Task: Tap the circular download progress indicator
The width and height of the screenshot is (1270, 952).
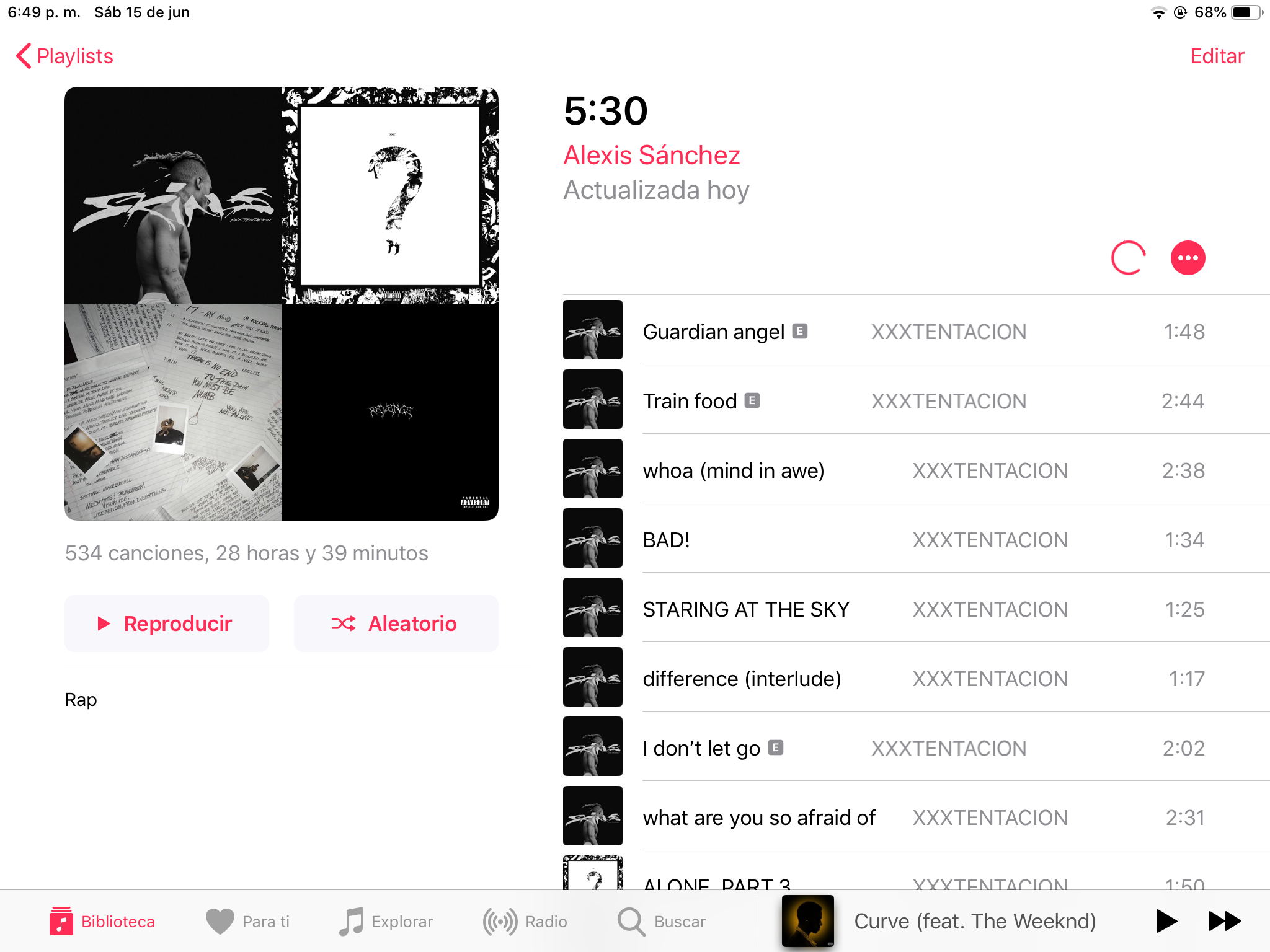Action: [x=1128, y=258]
